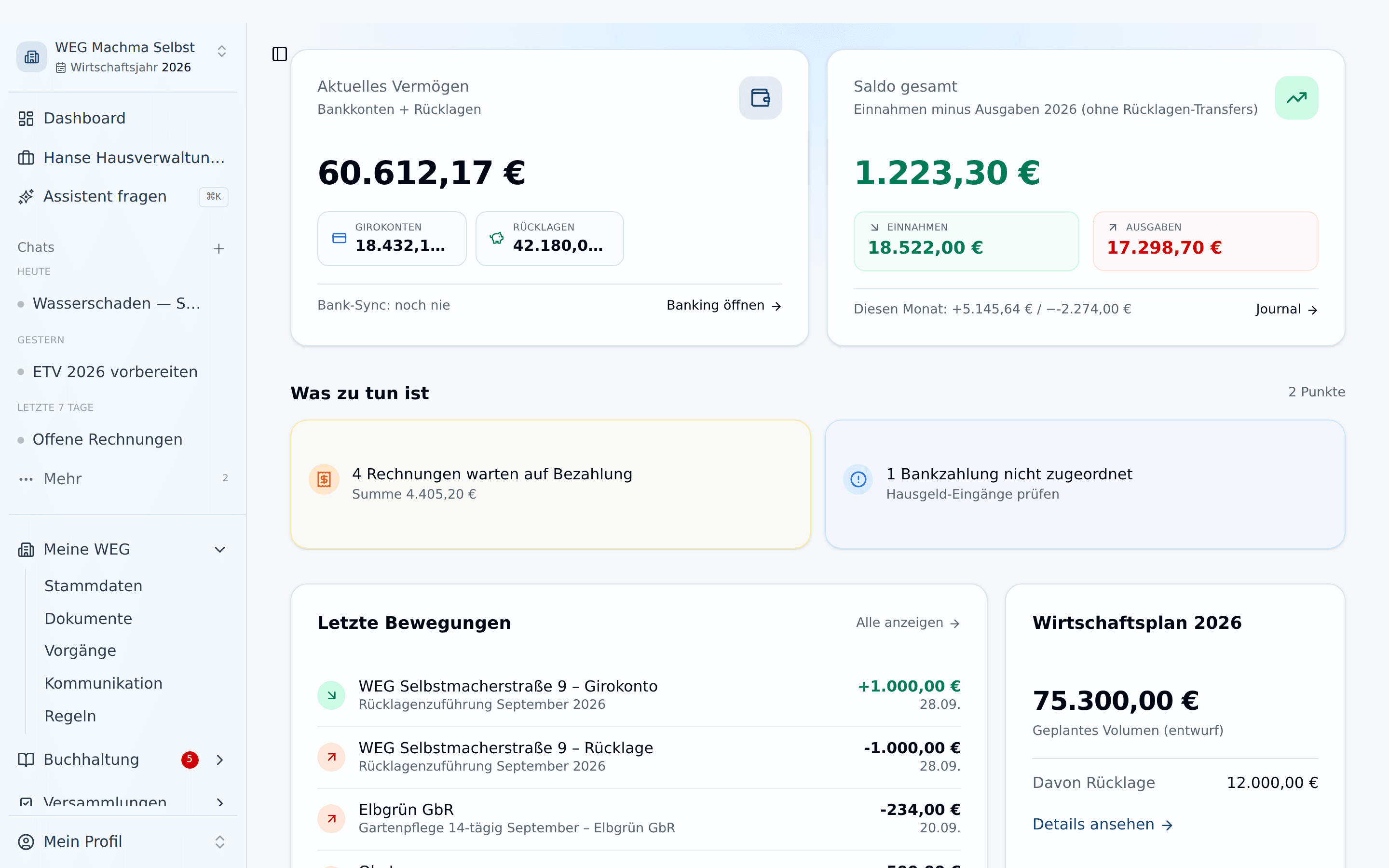Open the Mein Profil menu chevrons

(220, 841)
